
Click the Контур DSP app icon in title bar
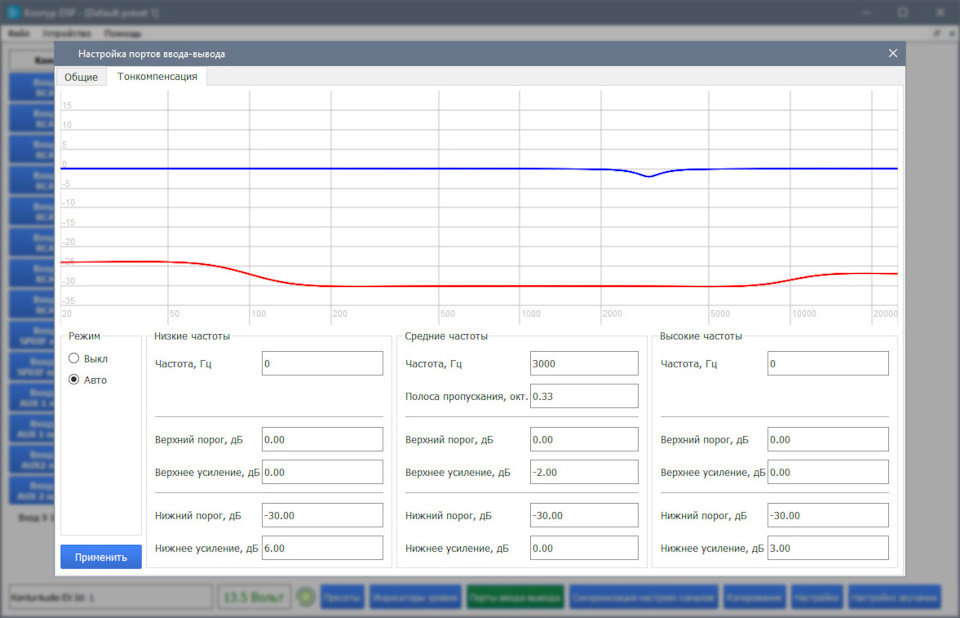tap(13, 12)
